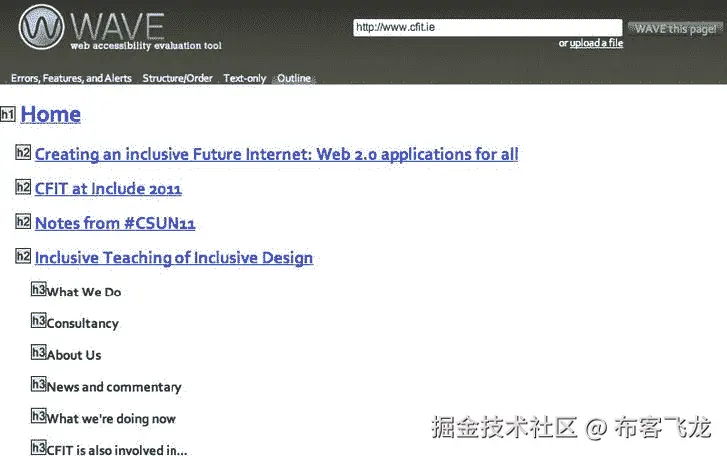Open the Home heading link

tap(51, 114)
